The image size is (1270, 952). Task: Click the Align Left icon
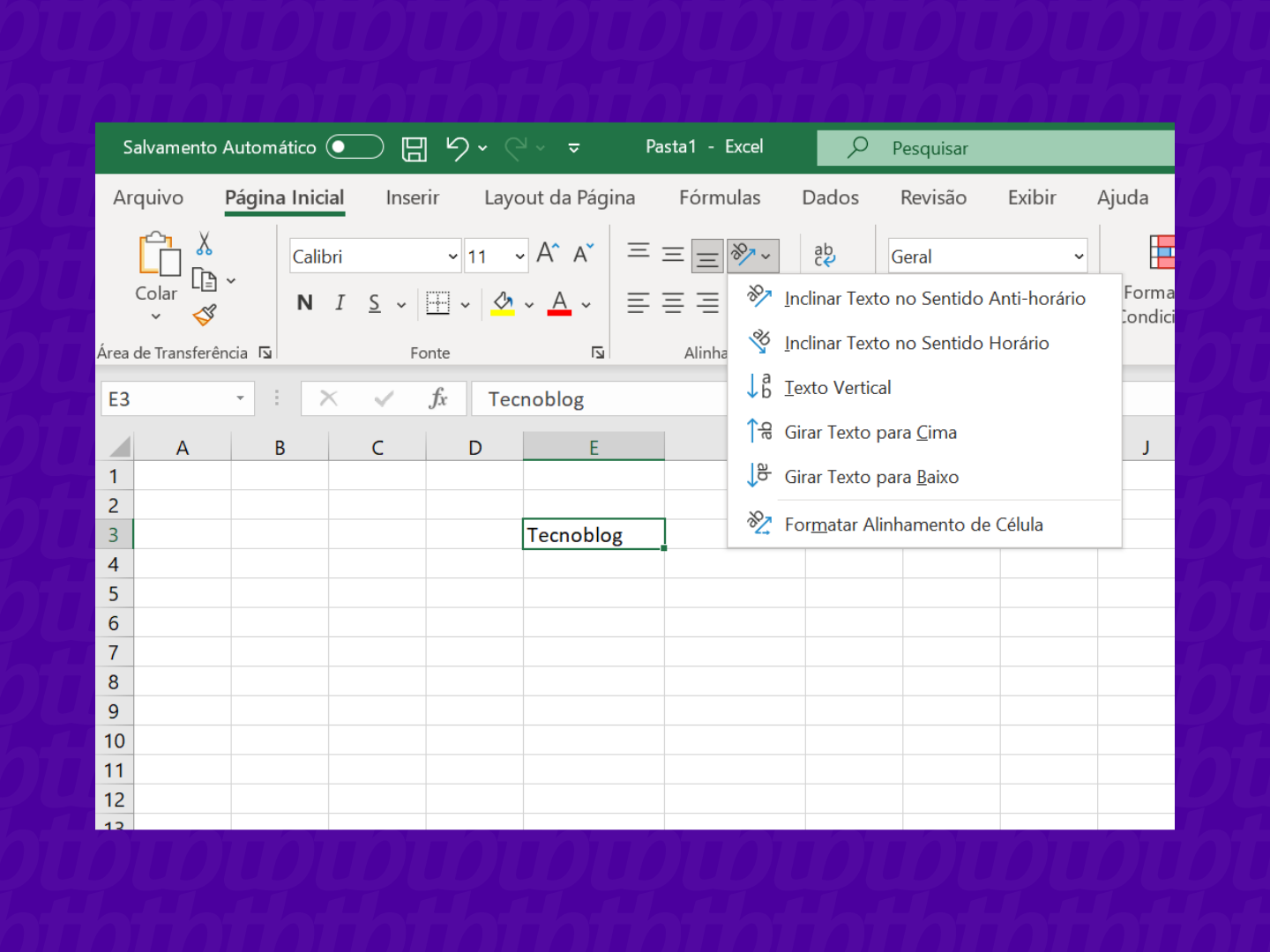click(639, 303)
